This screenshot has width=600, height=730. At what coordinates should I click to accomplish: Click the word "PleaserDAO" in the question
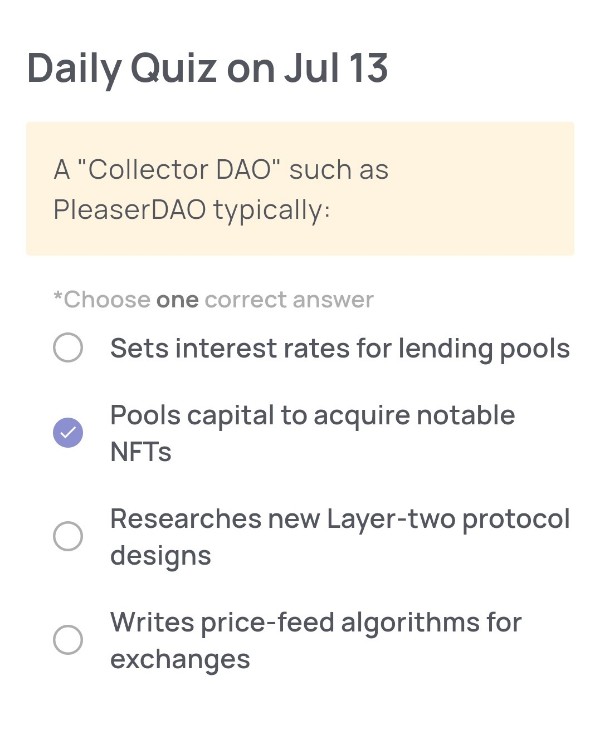(x=130, y=210)
